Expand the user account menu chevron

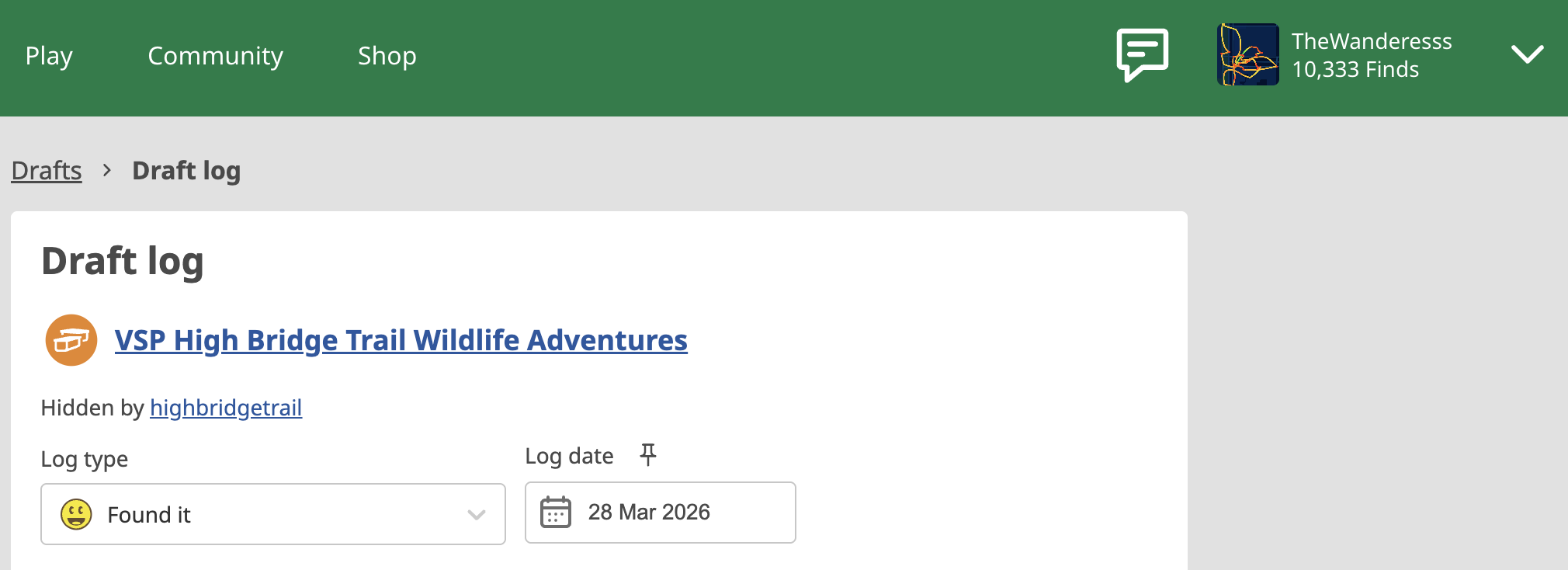click(x=1527, y=54)
